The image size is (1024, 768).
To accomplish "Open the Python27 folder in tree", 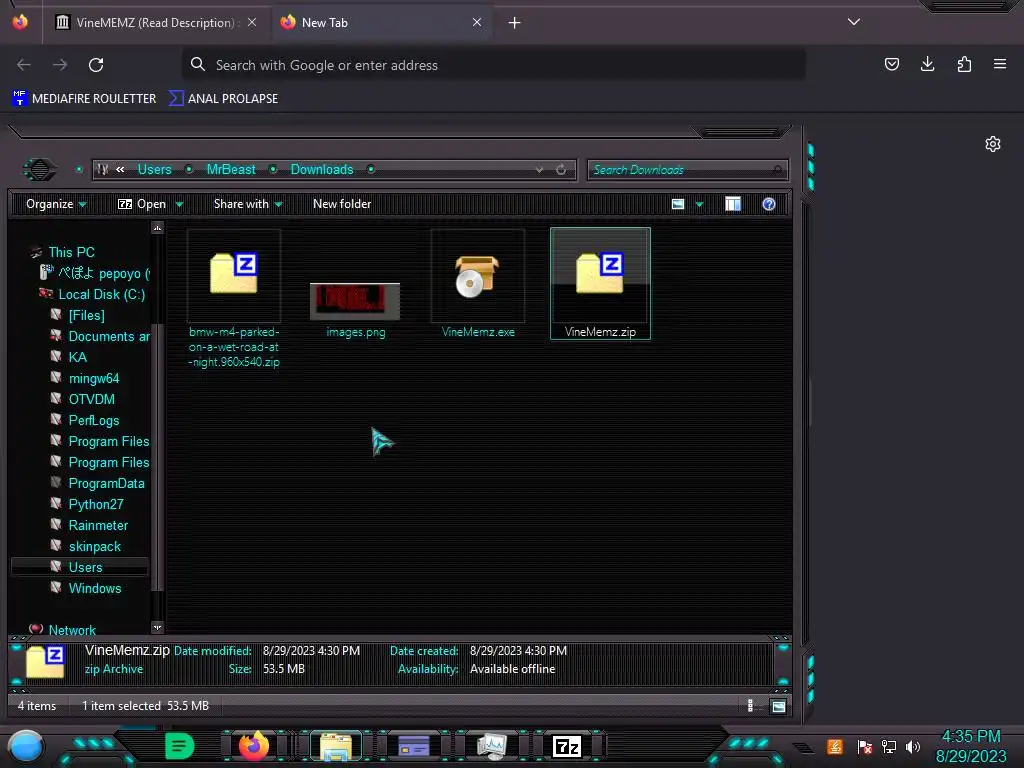I will click(87, 505).
